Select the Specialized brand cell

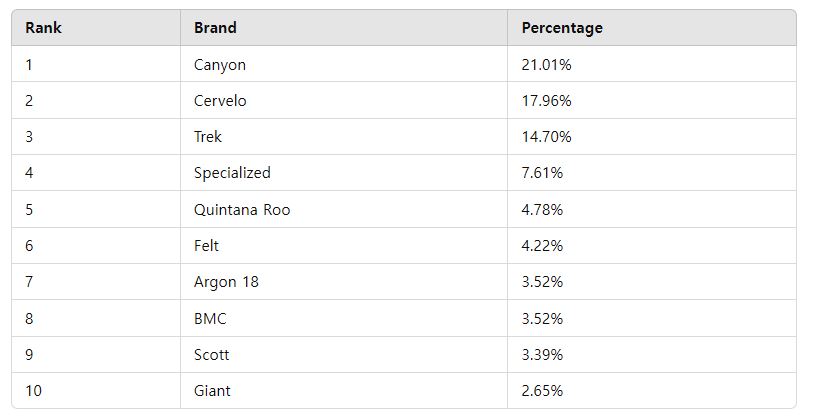click(x=232, y=173)
